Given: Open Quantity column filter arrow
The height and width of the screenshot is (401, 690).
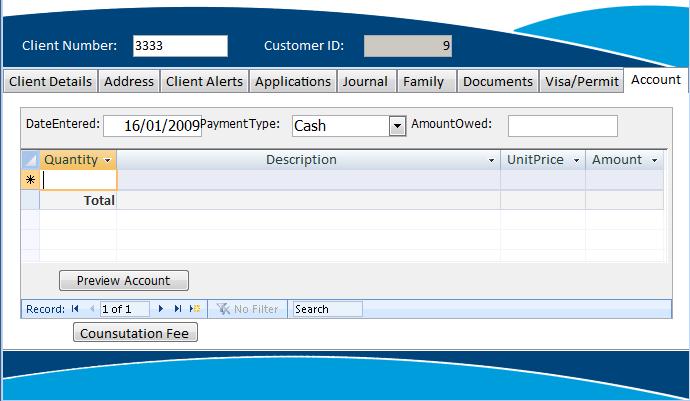Looking at the screenshot, I should pos(107,160).
